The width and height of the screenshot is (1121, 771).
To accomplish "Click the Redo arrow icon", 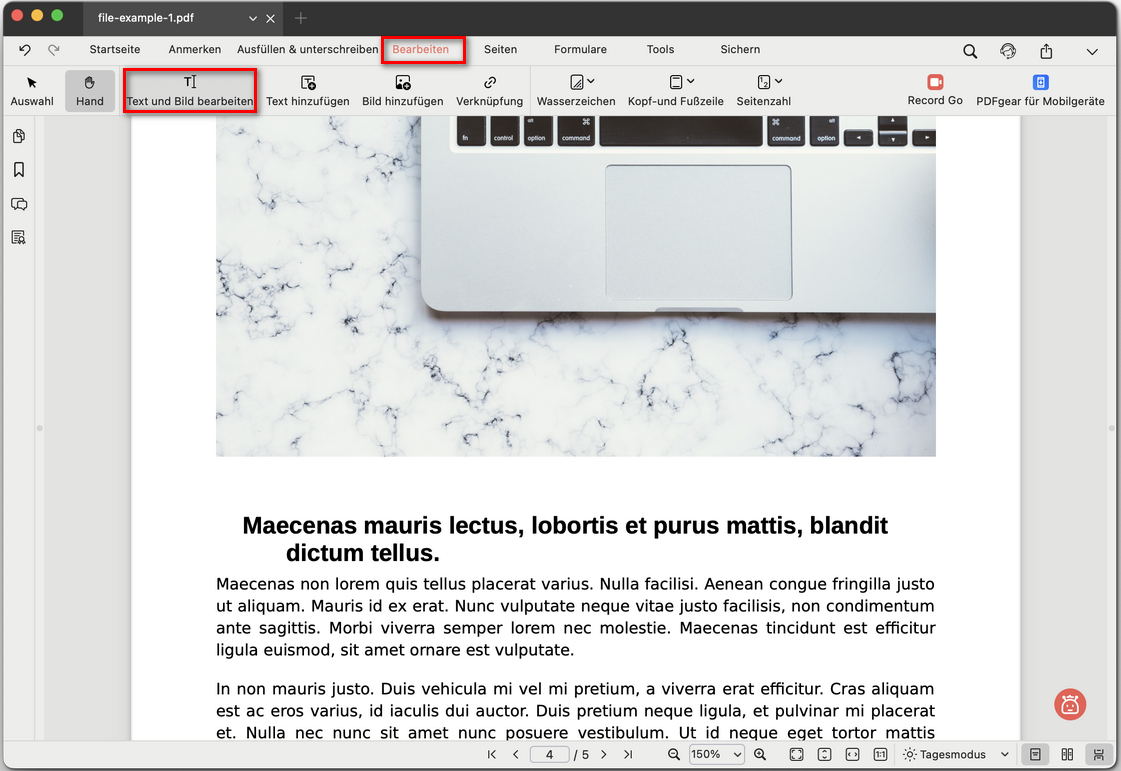I will (x=54, y=50).
